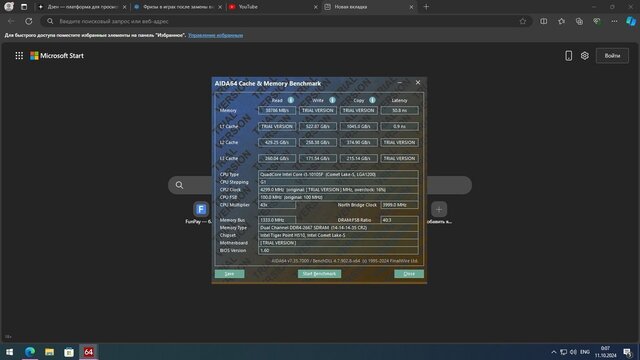
Task: Click the Close button in AIDA64 dialog
Action: (409, 273)
